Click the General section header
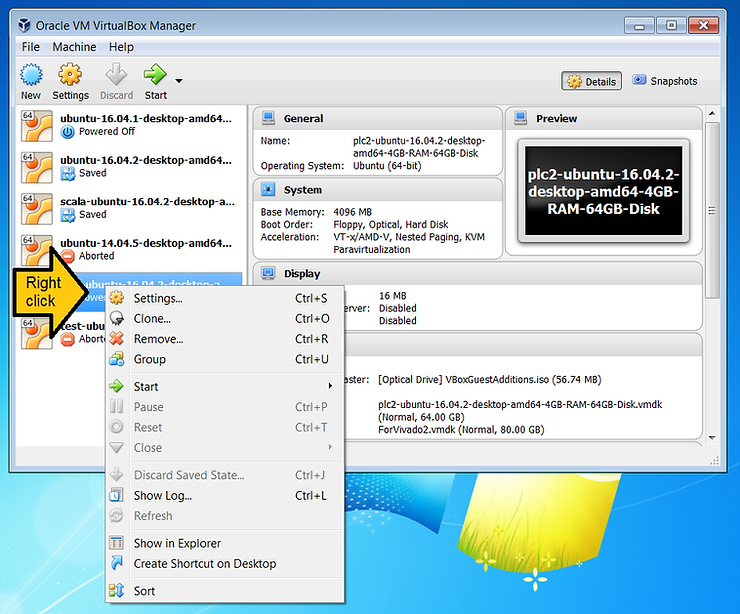The width and height of the screenshot is (740, 614). 378,118
